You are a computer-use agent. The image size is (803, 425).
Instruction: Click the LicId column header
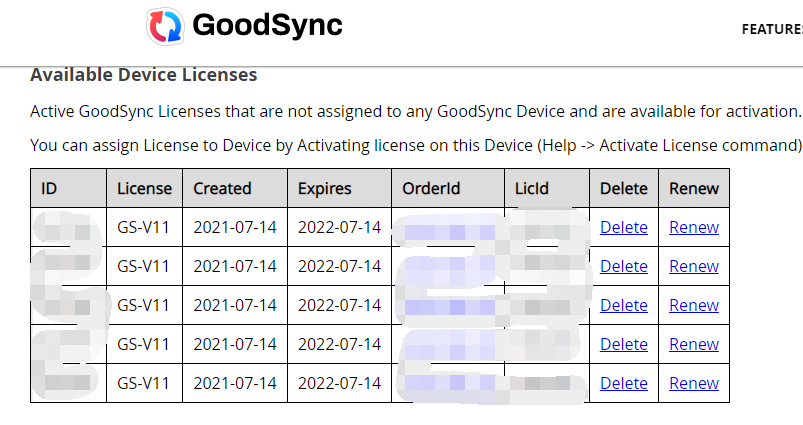(532, 188)
